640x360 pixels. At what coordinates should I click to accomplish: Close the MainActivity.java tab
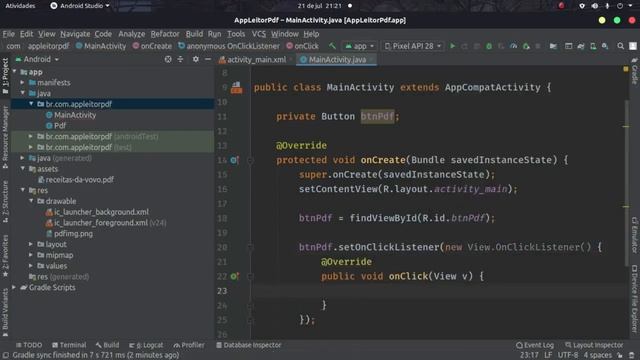[371, 60]
